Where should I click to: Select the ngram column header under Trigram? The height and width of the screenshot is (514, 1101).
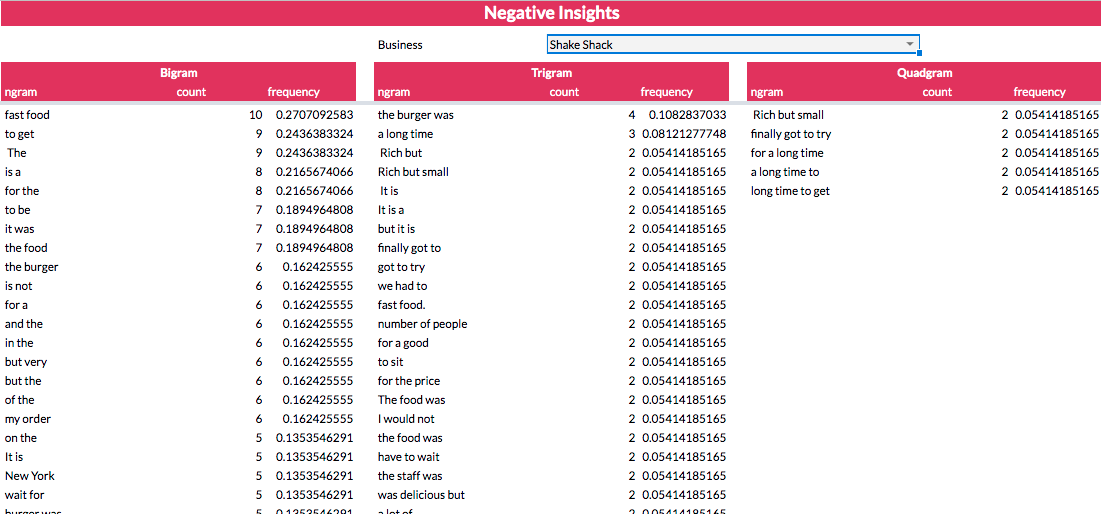pyautogui.click(x=394, y=92)
